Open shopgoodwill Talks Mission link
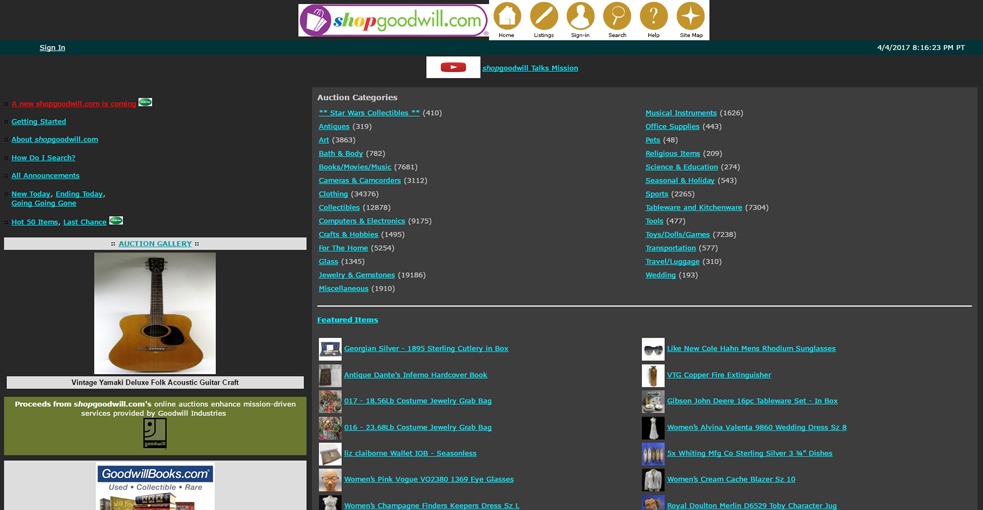The image size is (983, 510). coord(530,68)
